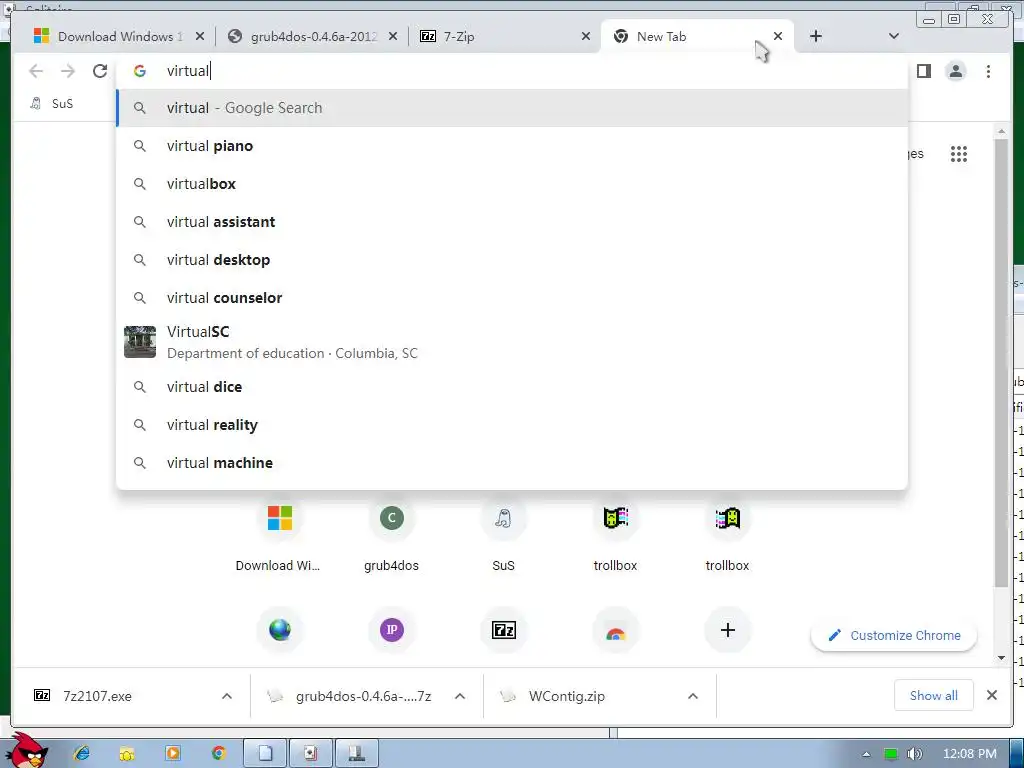
Task: Open the 7z shortcut tile
Action: point(504,630)
